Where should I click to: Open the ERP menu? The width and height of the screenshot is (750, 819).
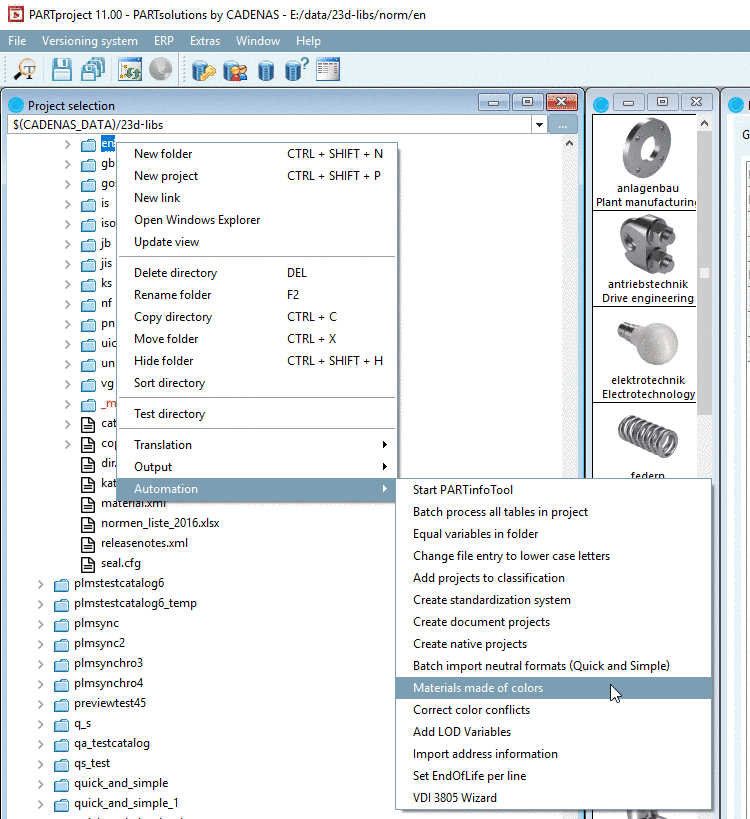[x=163, y=41]
